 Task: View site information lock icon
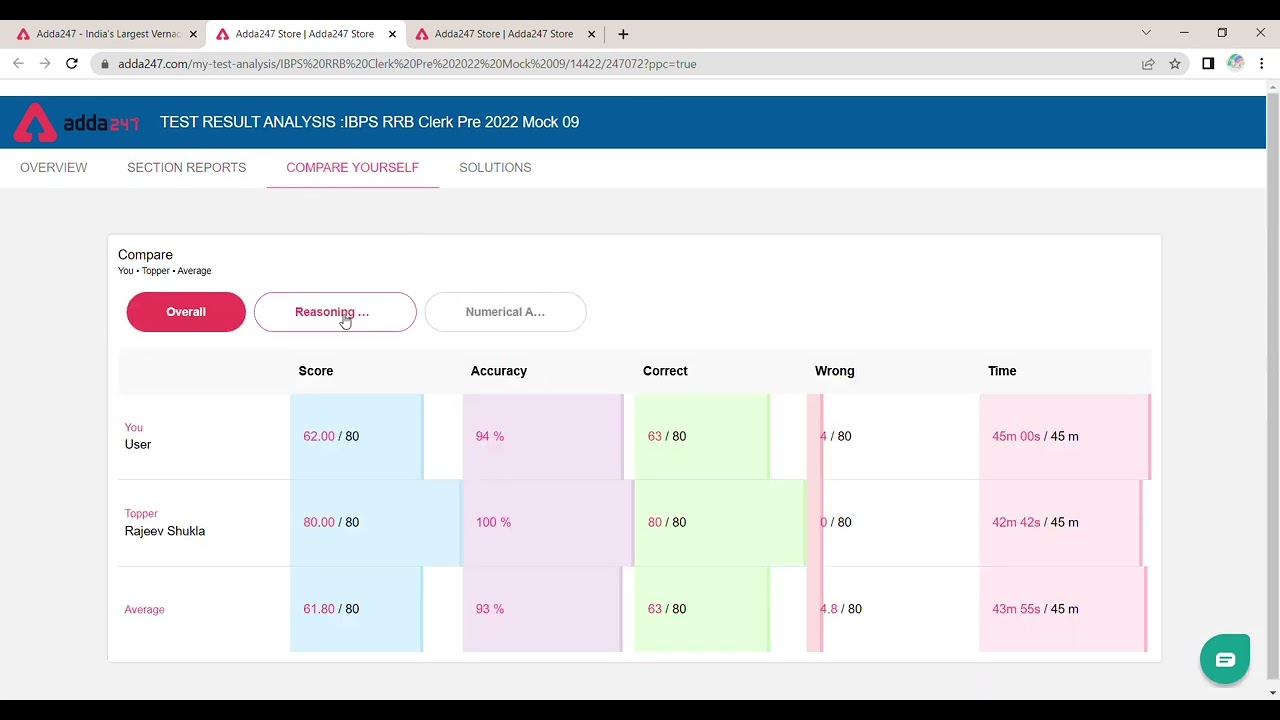coord(104,64)
